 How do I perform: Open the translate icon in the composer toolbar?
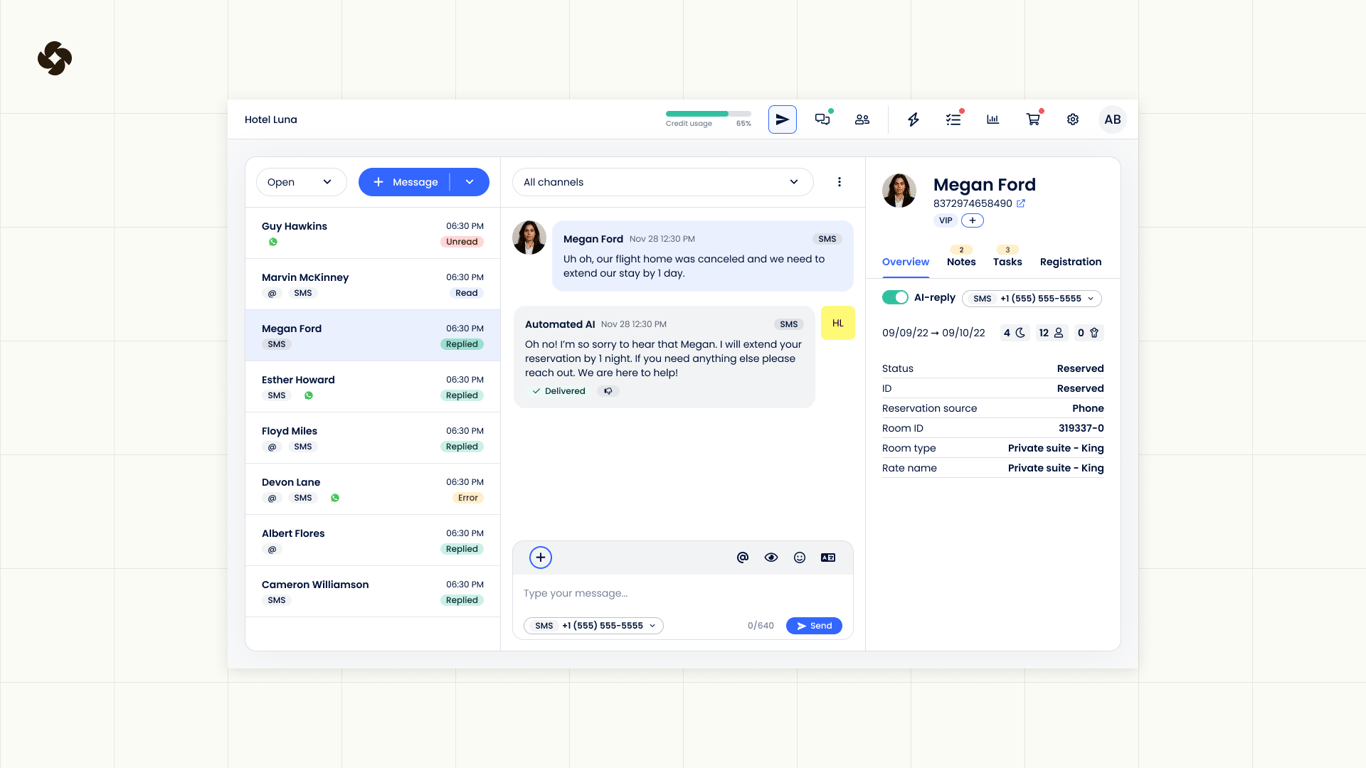[x=828, y=557]
